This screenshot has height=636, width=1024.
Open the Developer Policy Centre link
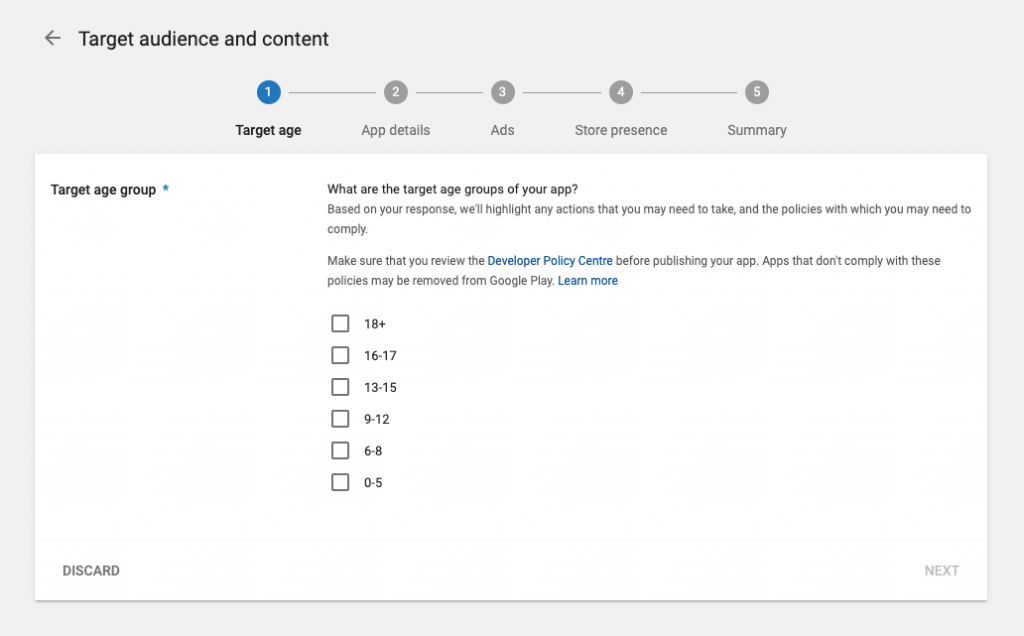550,260
